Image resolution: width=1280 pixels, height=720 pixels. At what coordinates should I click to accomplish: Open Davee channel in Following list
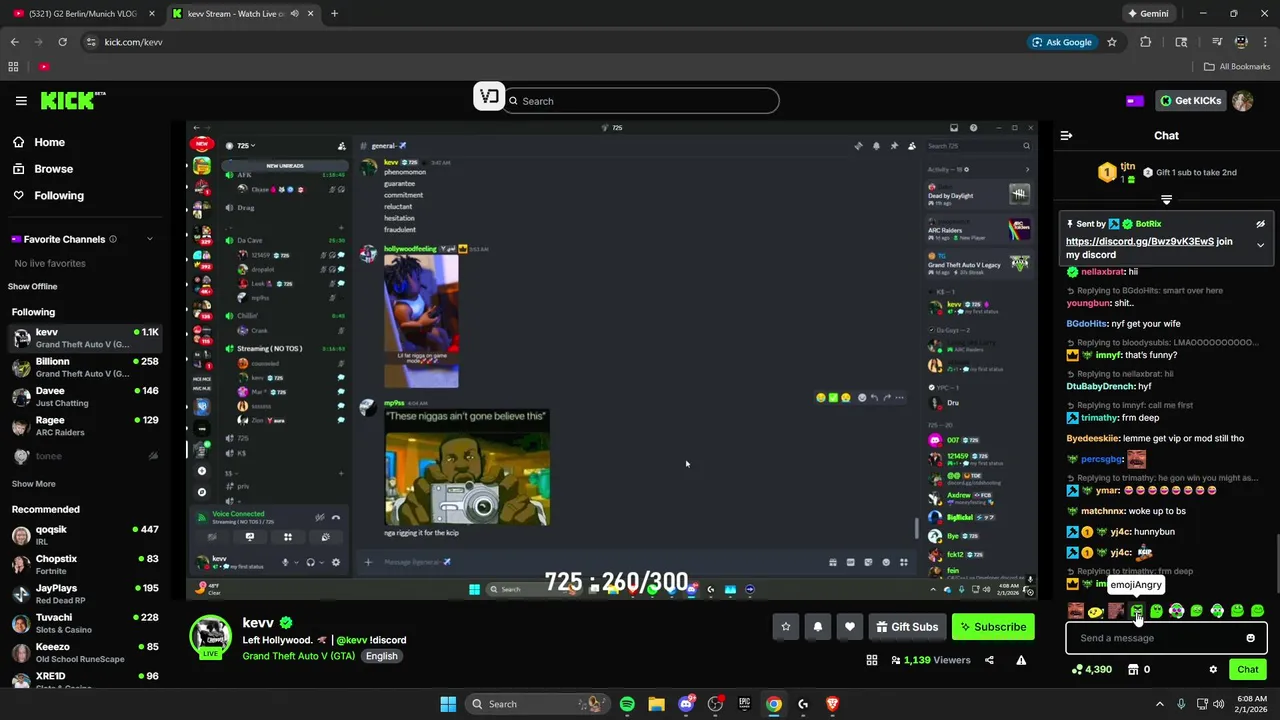click(x=84, y=397)
